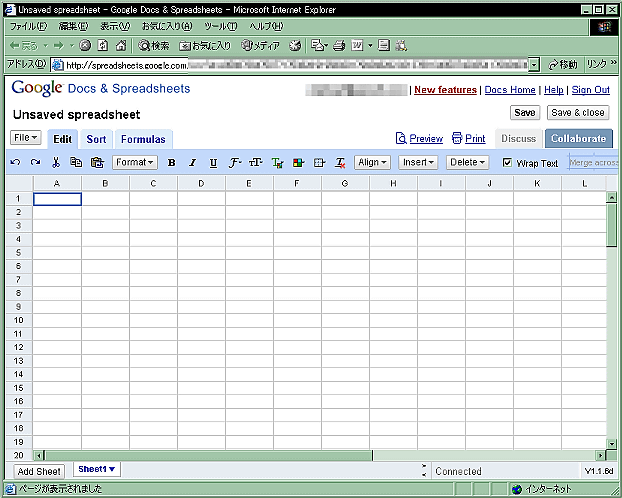Click the IE Back arrow button

[x=23, y=46]
